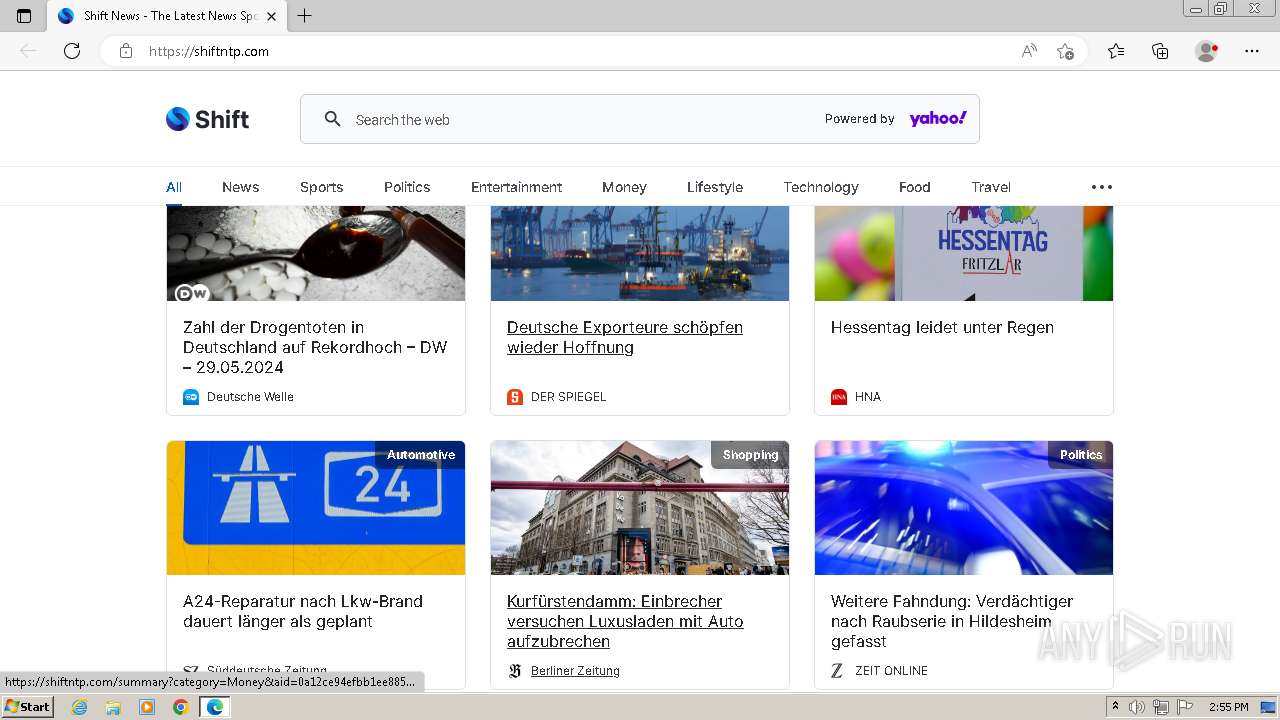Viewport: 1280px width, 720px height.
Task: Open the News category tab
Action: 240,187
